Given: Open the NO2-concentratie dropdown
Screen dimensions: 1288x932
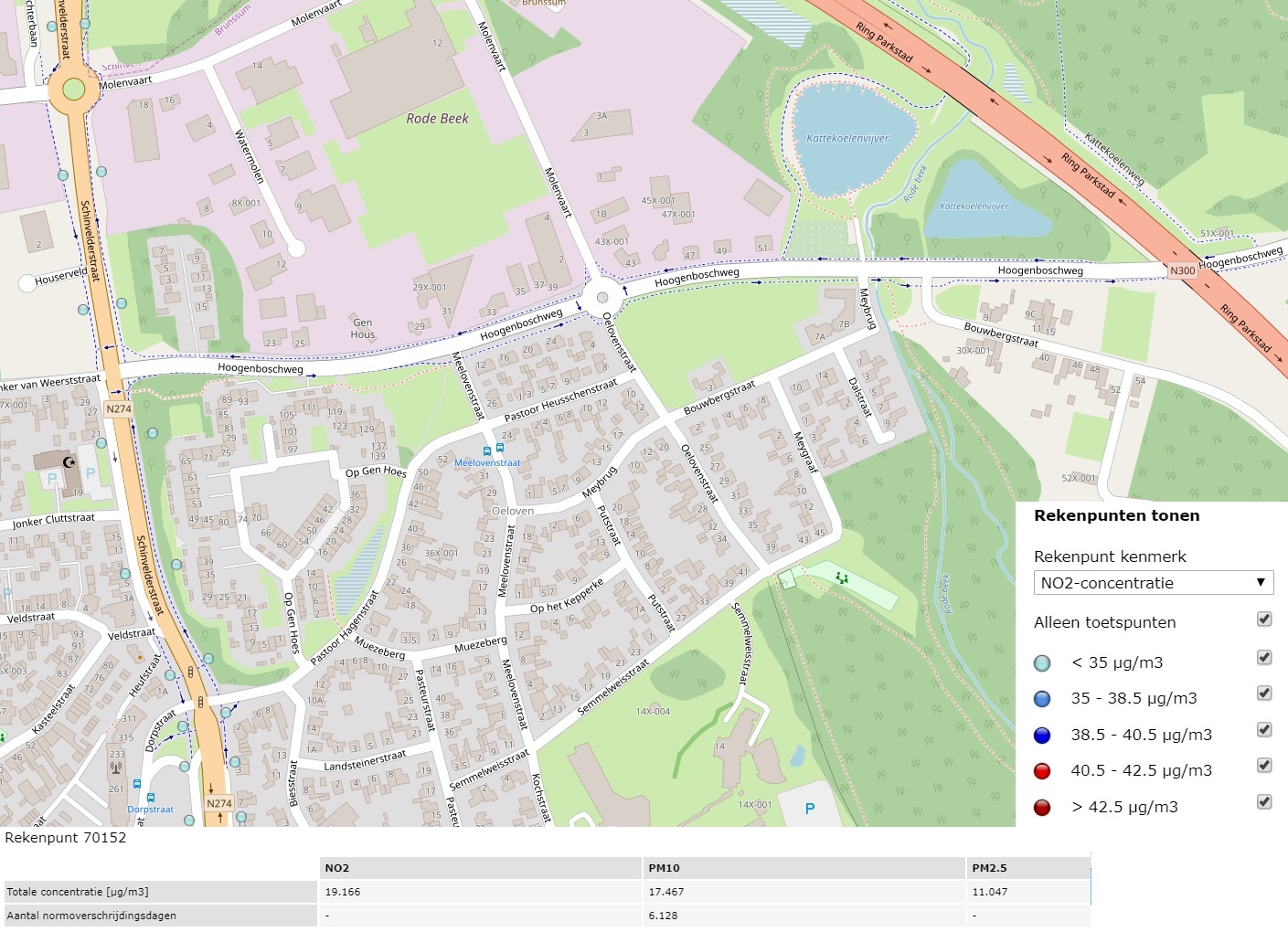Looking at the screenshot, I should coord(1154,583).
